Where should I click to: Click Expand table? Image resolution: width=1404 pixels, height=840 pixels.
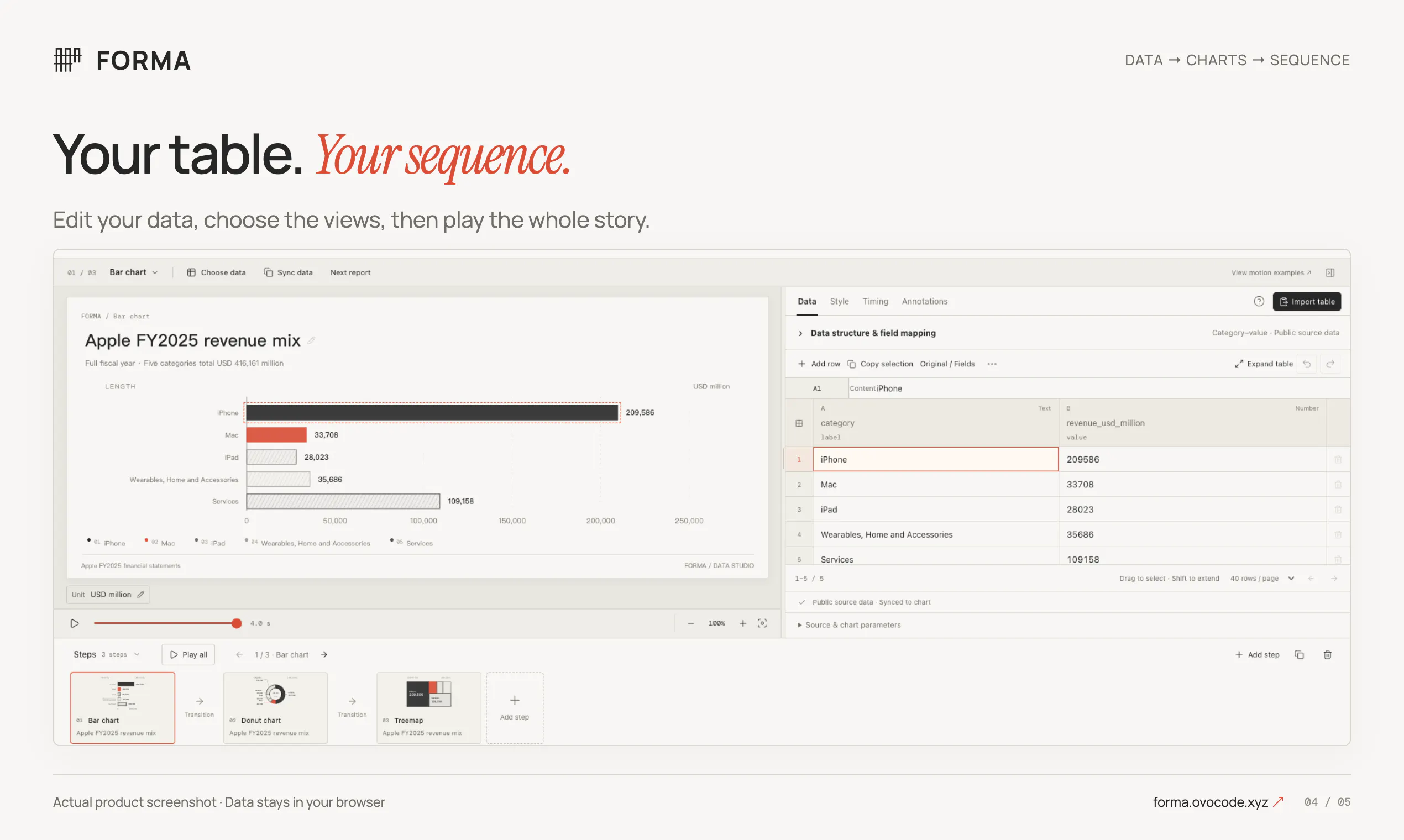(x=1264, y=364)
